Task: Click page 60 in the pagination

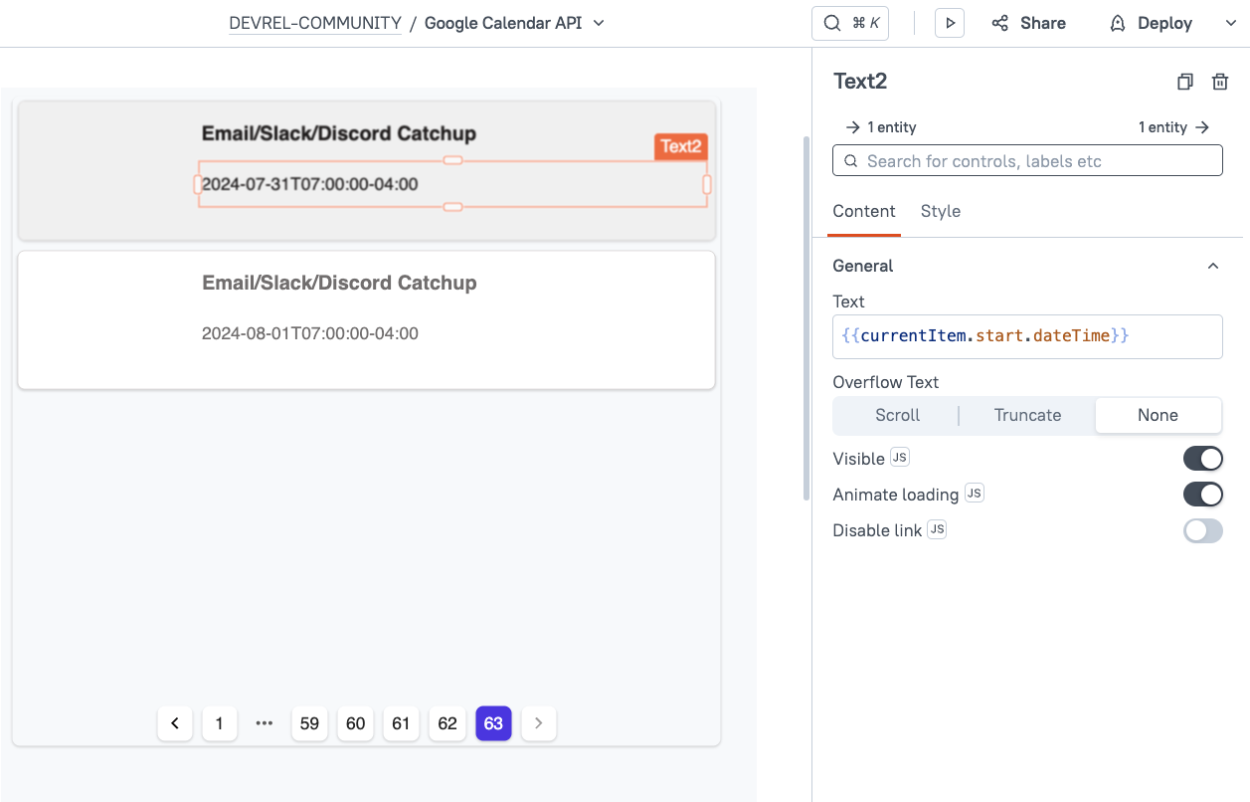Action: 355,723
